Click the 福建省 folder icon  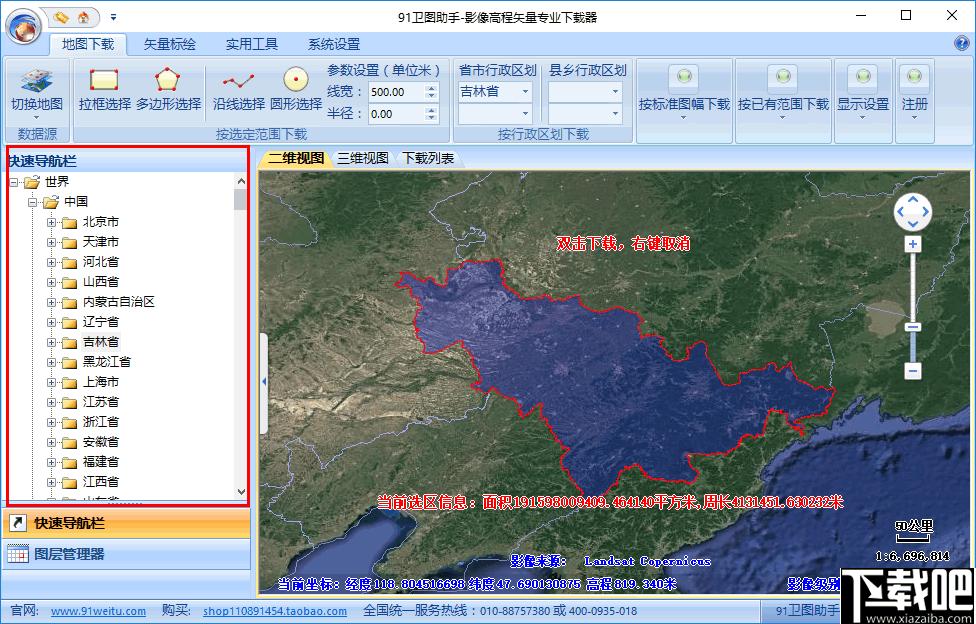[x=69, y=462]
